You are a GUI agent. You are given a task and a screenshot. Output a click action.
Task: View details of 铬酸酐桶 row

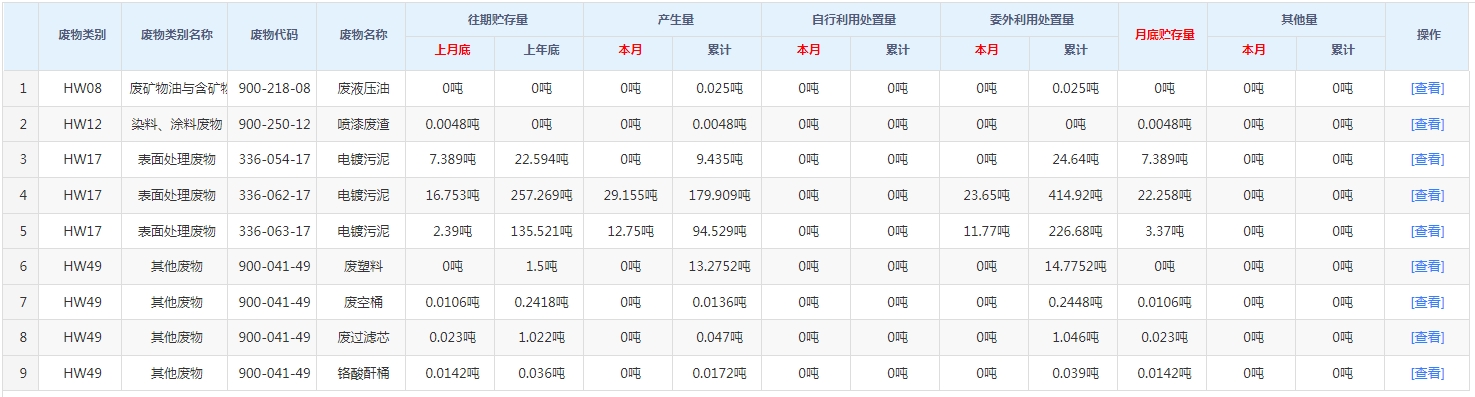[x=1427, y=373]
